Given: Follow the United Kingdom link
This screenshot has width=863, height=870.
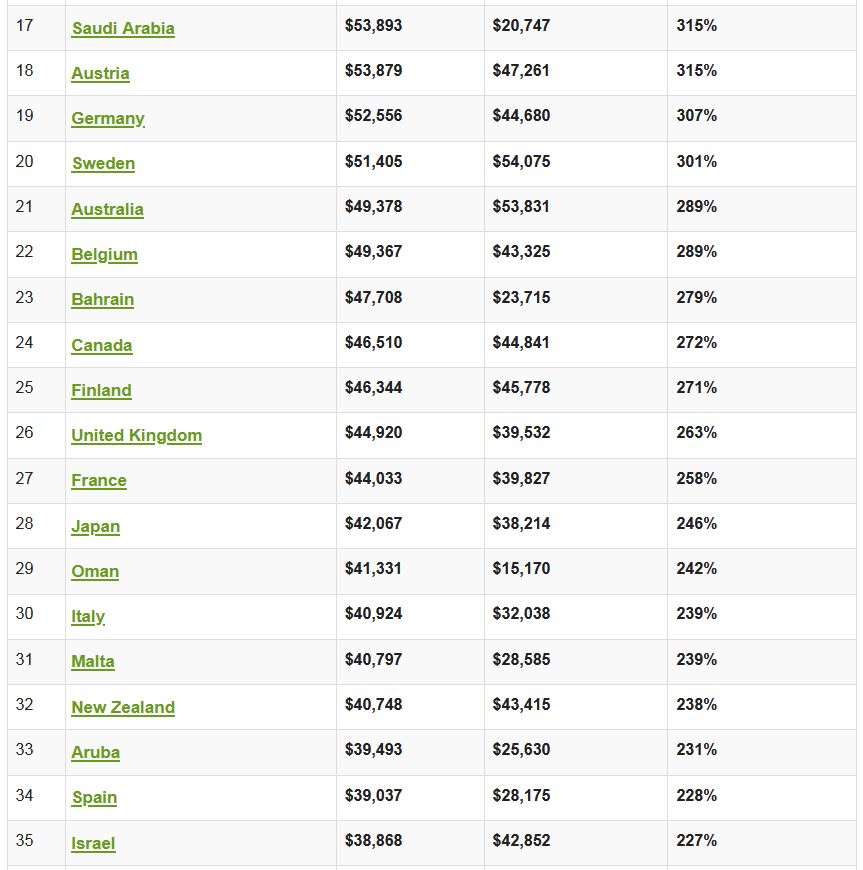Looking at the screenshot, I should [136, 435].
